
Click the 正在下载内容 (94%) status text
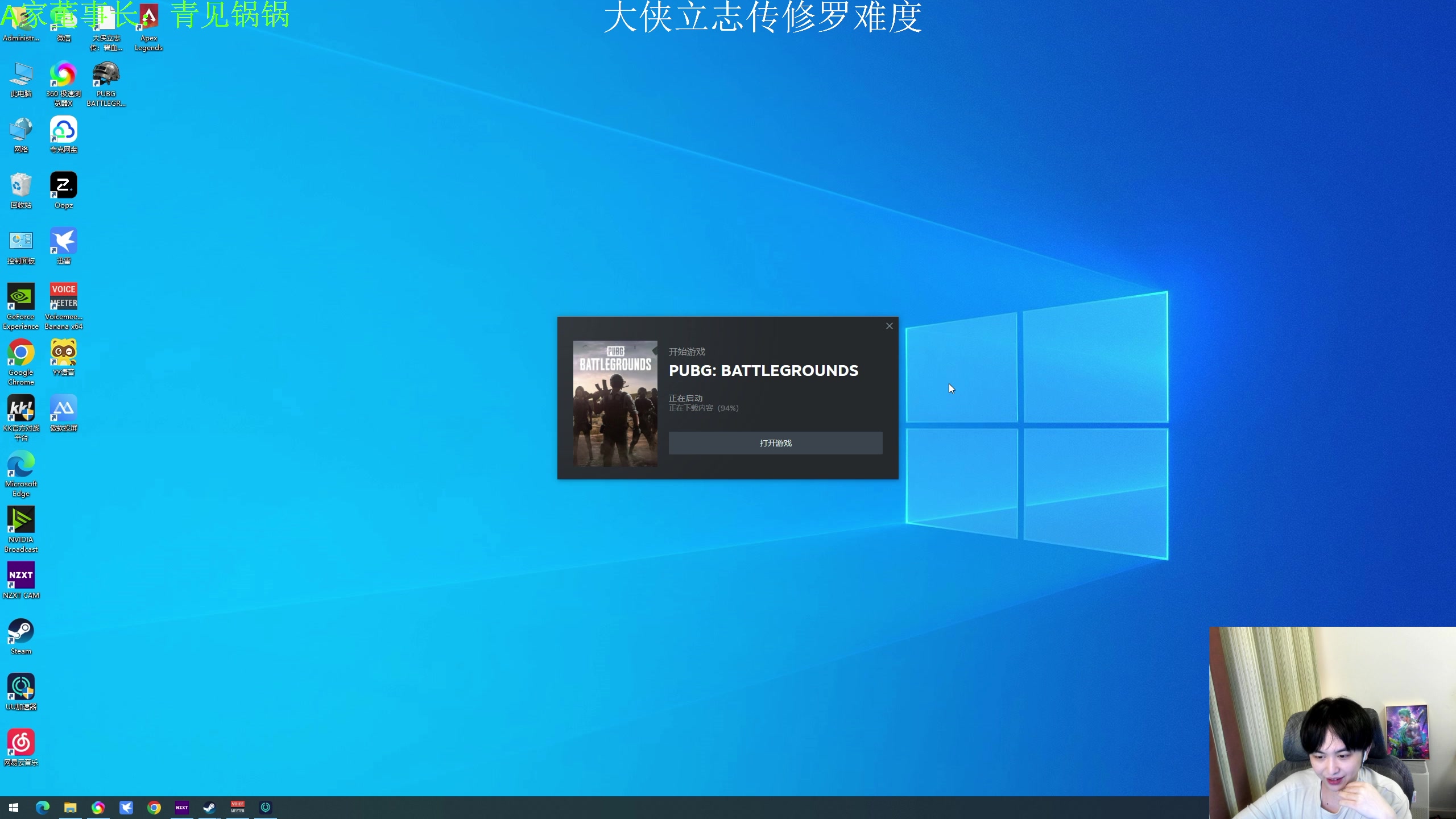tap(704, 408)
